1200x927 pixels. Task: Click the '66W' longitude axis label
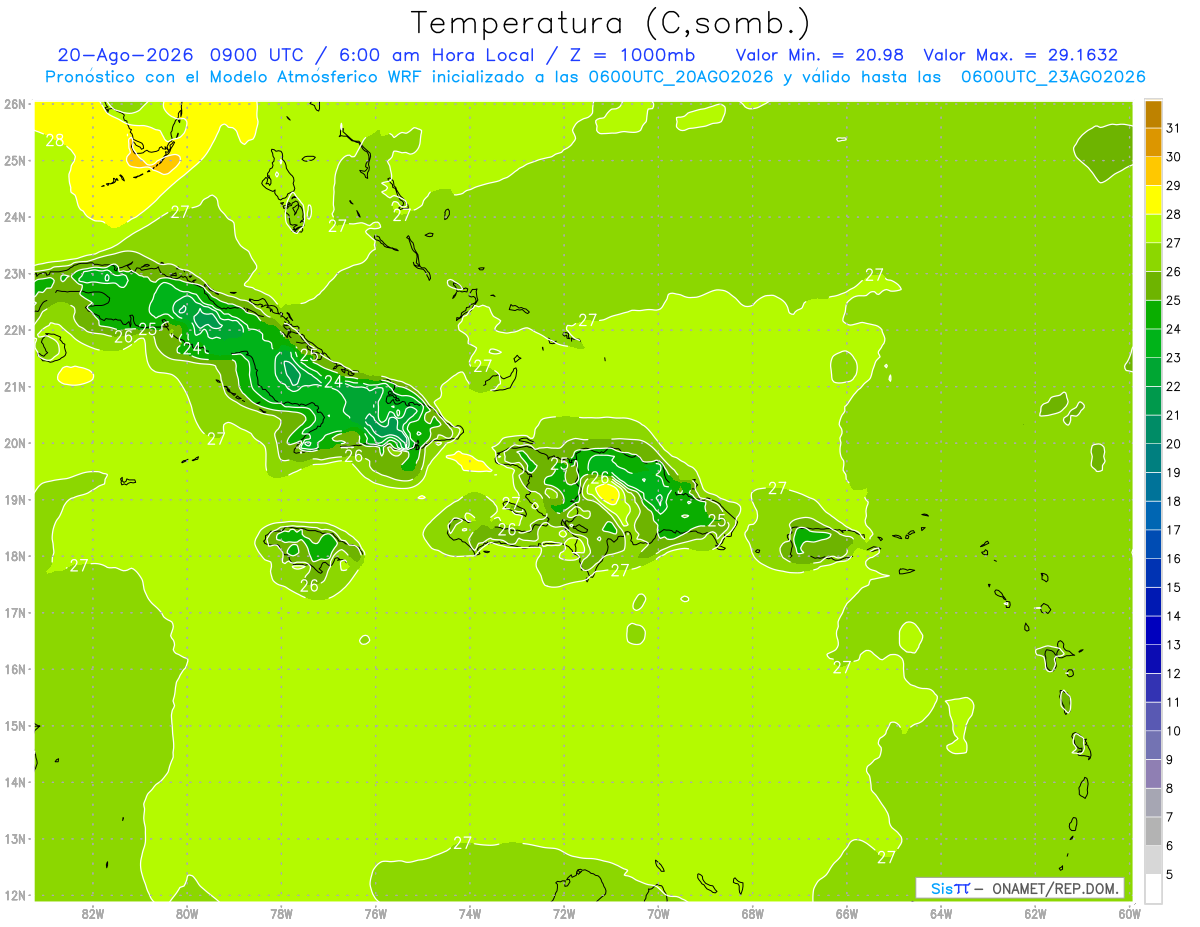[847, 913]
